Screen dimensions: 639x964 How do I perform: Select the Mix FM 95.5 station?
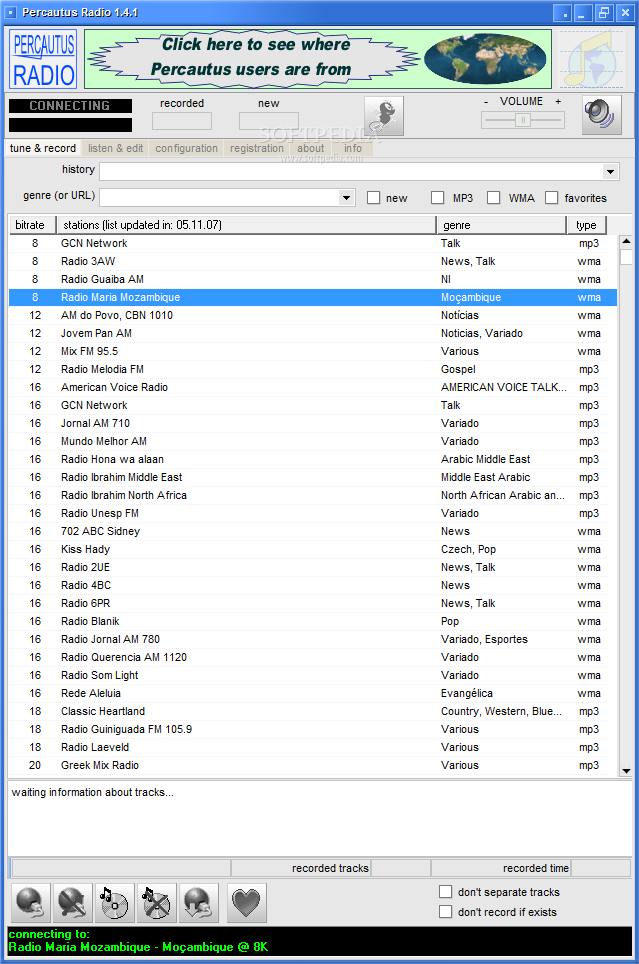click(313, 351)
